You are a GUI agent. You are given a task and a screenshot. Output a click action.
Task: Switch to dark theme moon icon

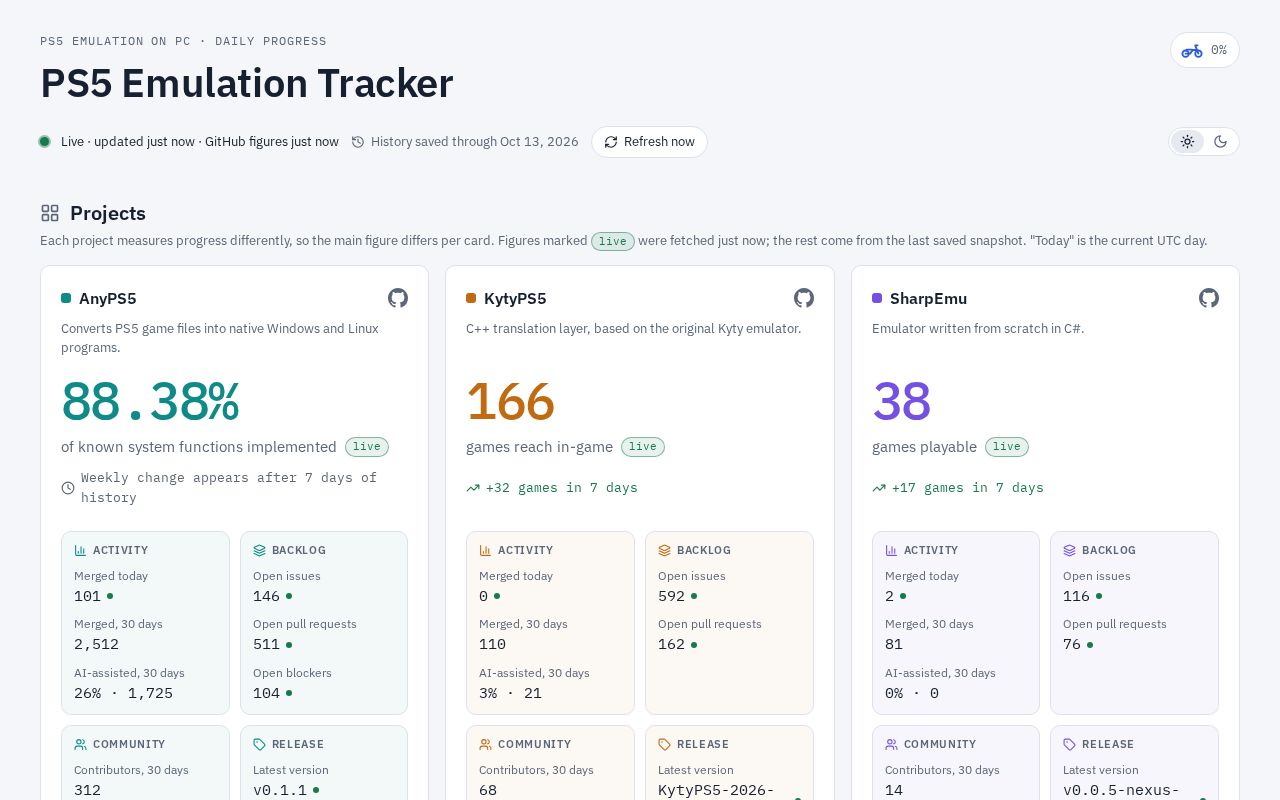click(1220, 142)
